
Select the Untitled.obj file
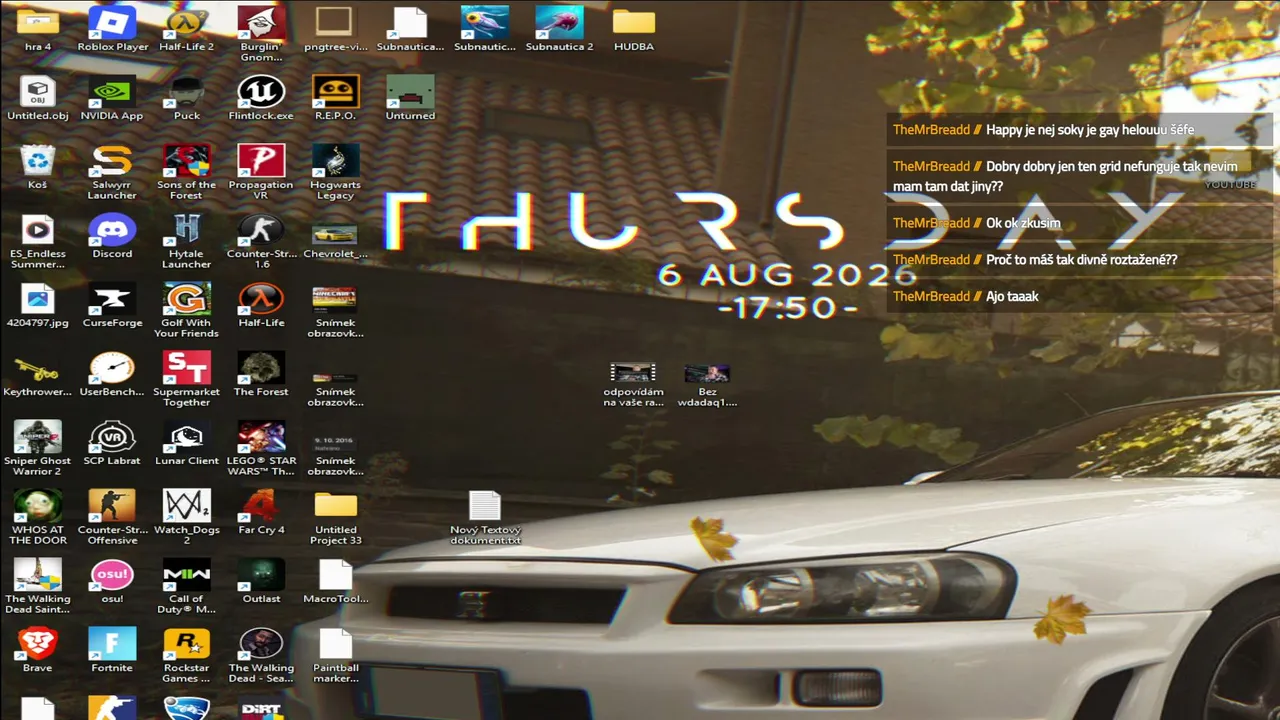[38, 98]
